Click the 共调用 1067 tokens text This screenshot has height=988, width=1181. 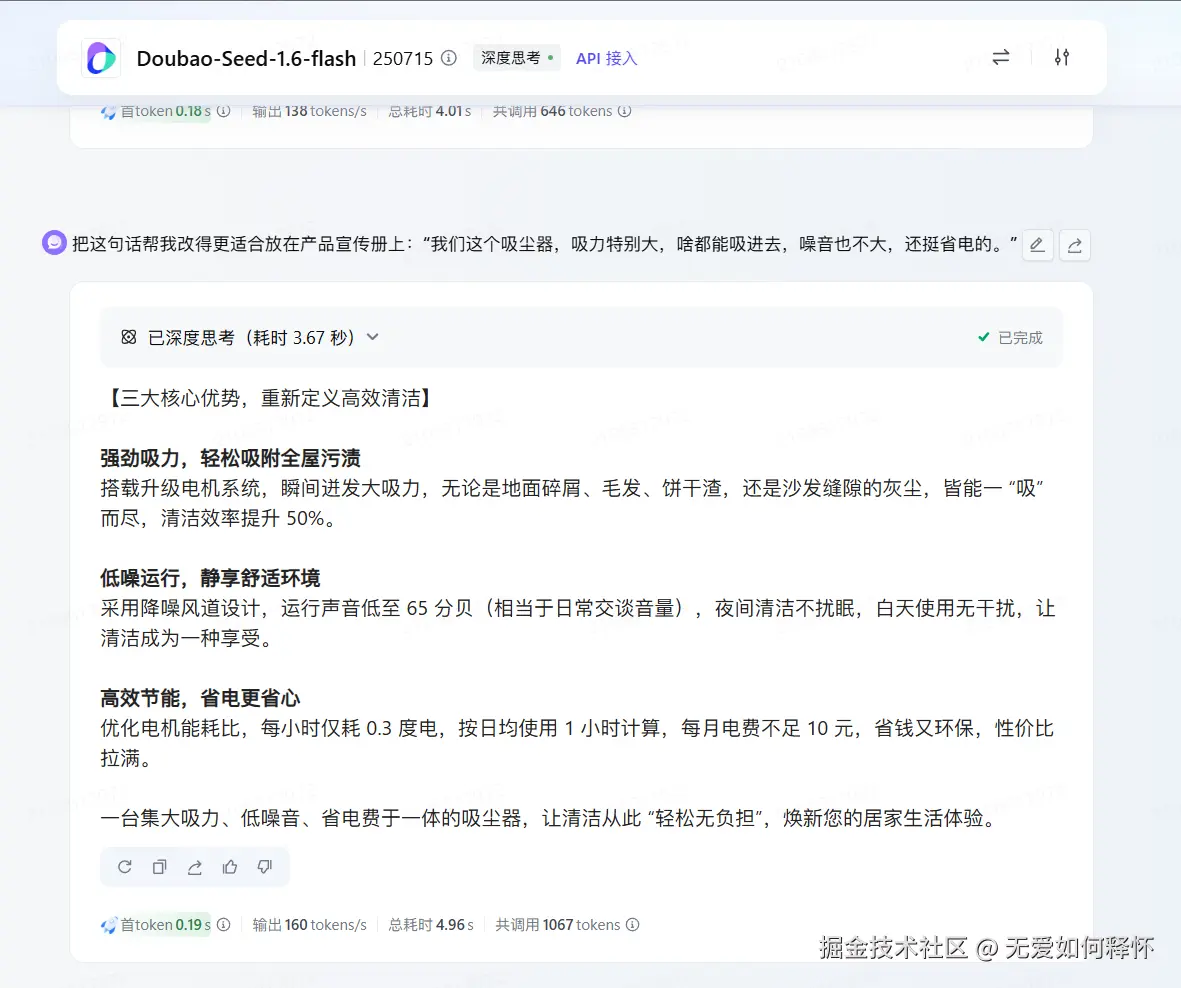click(x=558, y=925)
